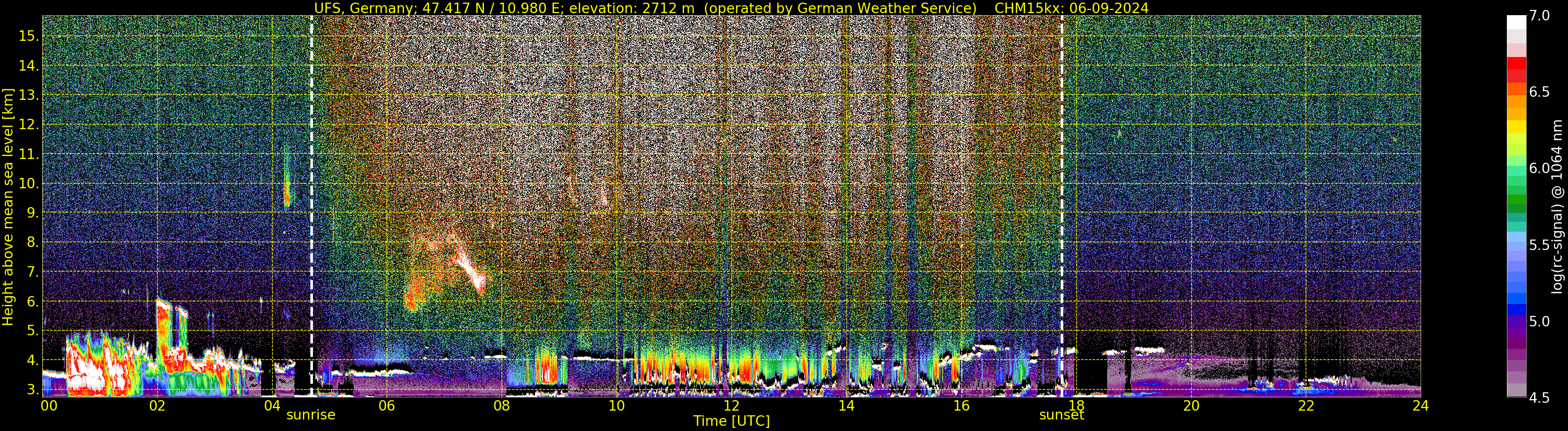Click the '5.5' colorbar tick value
This screenshot has width=1568, height=431.
1540,245
